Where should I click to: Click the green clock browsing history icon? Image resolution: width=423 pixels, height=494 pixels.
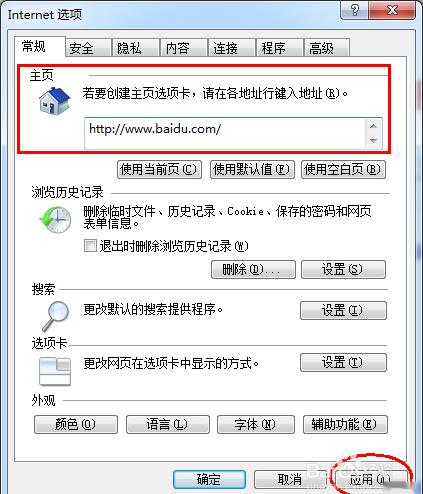pos(55,219)
